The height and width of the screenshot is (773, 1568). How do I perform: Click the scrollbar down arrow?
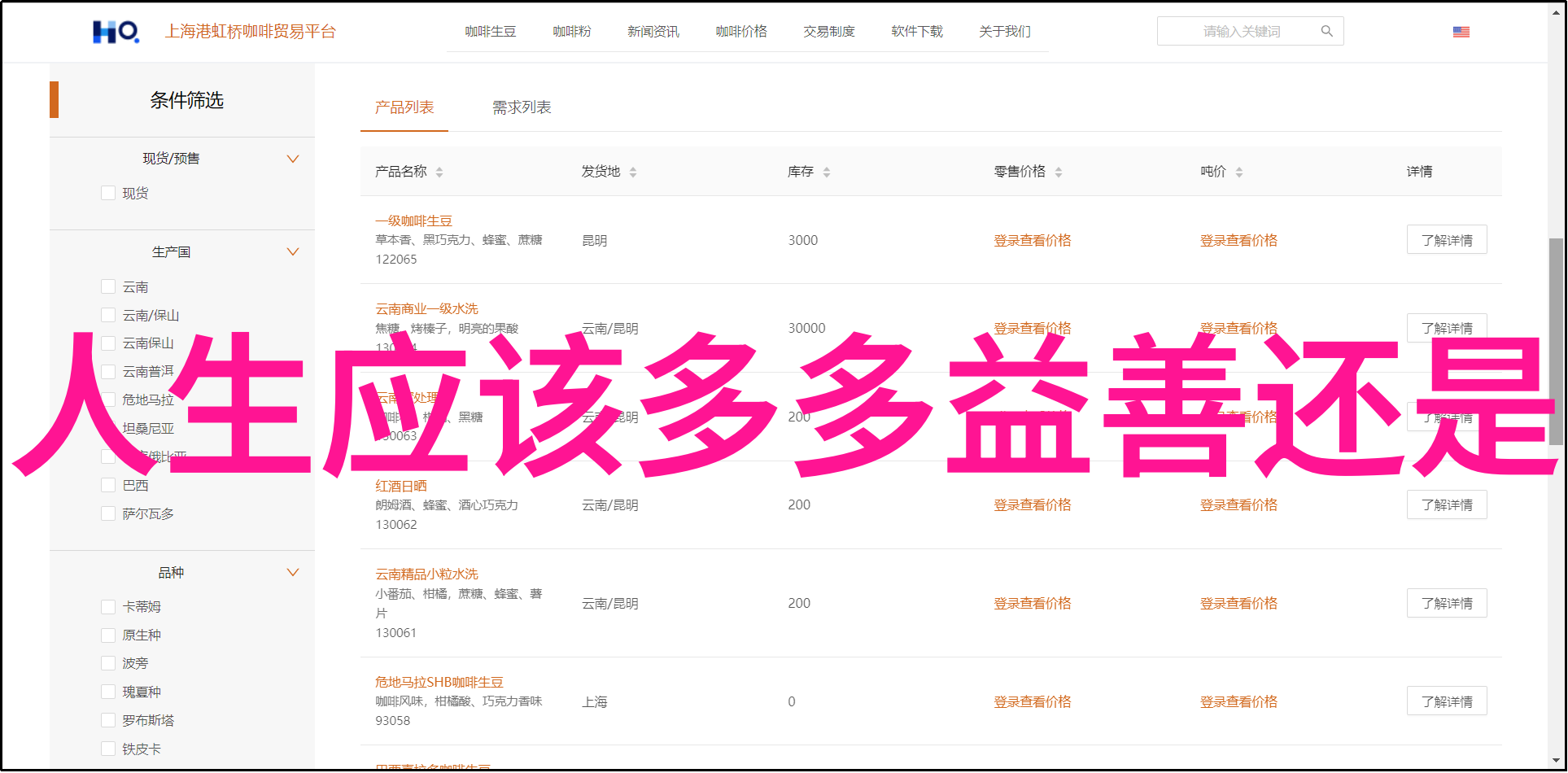point(1556,762)
